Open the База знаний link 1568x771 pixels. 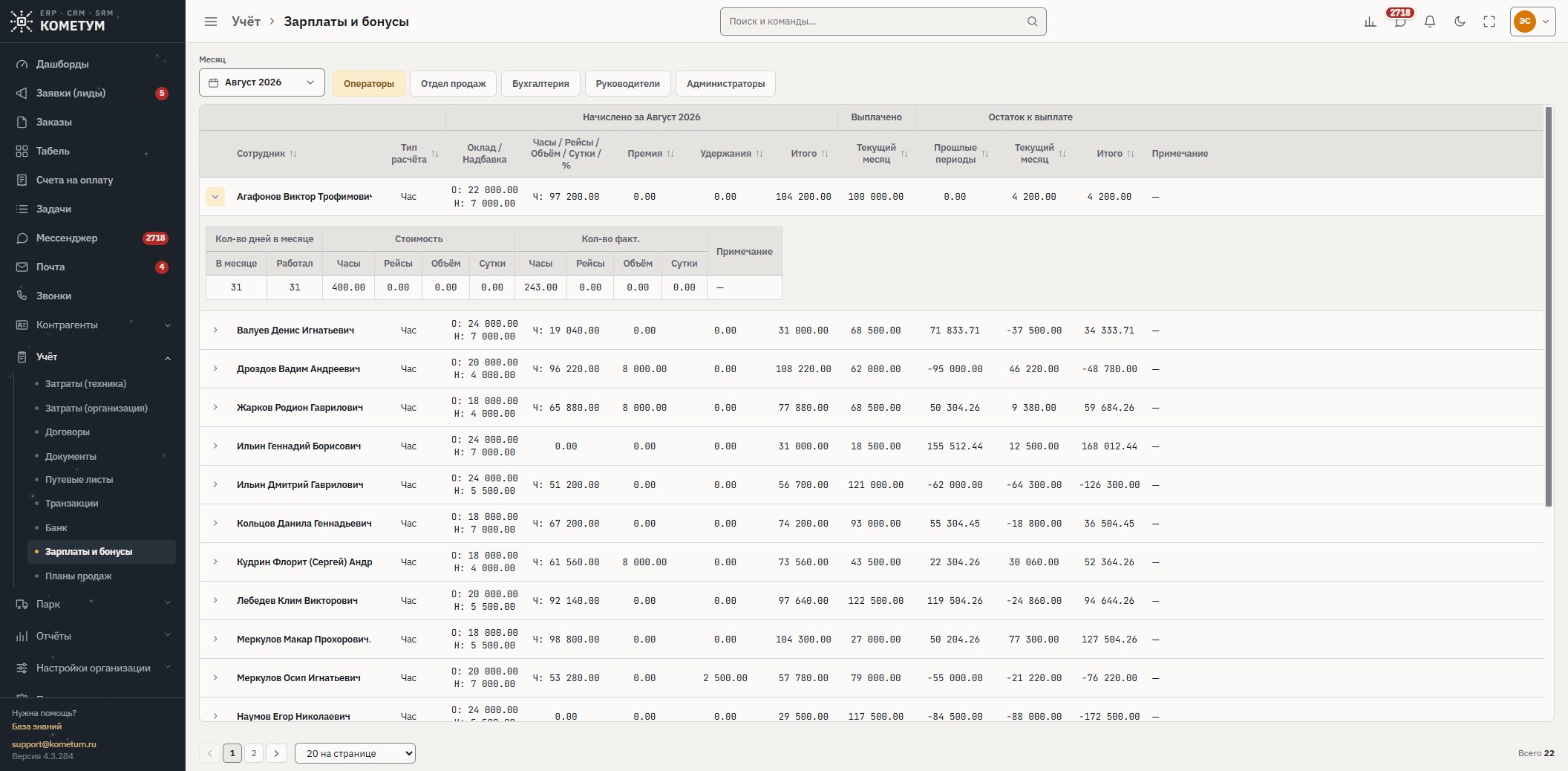click(x=36, y=726)
